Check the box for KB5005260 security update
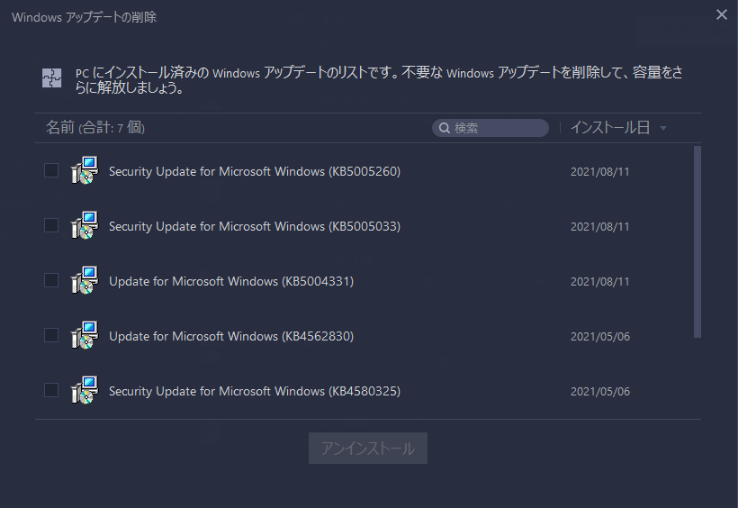This screenshot has width=738, height=508. point(51,170)
